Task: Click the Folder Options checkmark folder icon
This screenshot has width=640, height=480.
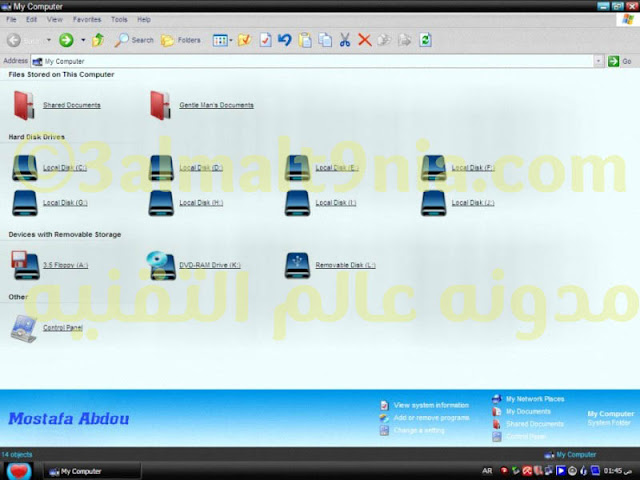Action: tap(244, 40)
